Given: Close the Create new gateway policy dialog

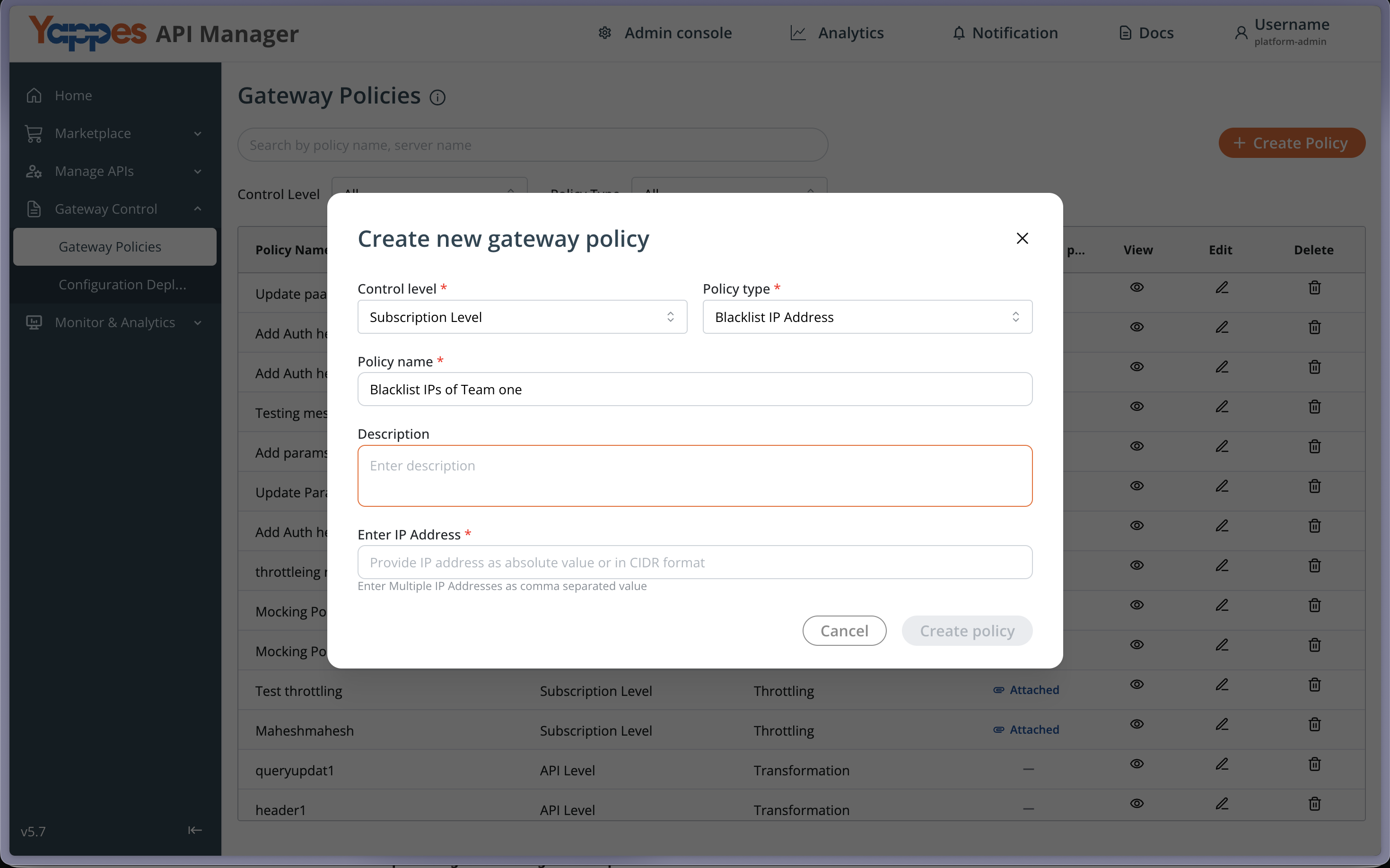Looking at the screenshot, I should point(1022,238).
